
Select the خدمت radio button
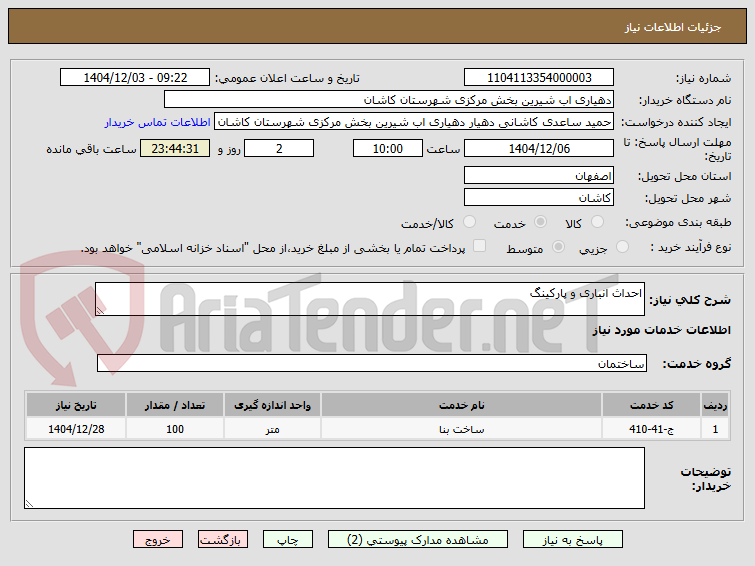pyautogui.click(x=540, y=222)
